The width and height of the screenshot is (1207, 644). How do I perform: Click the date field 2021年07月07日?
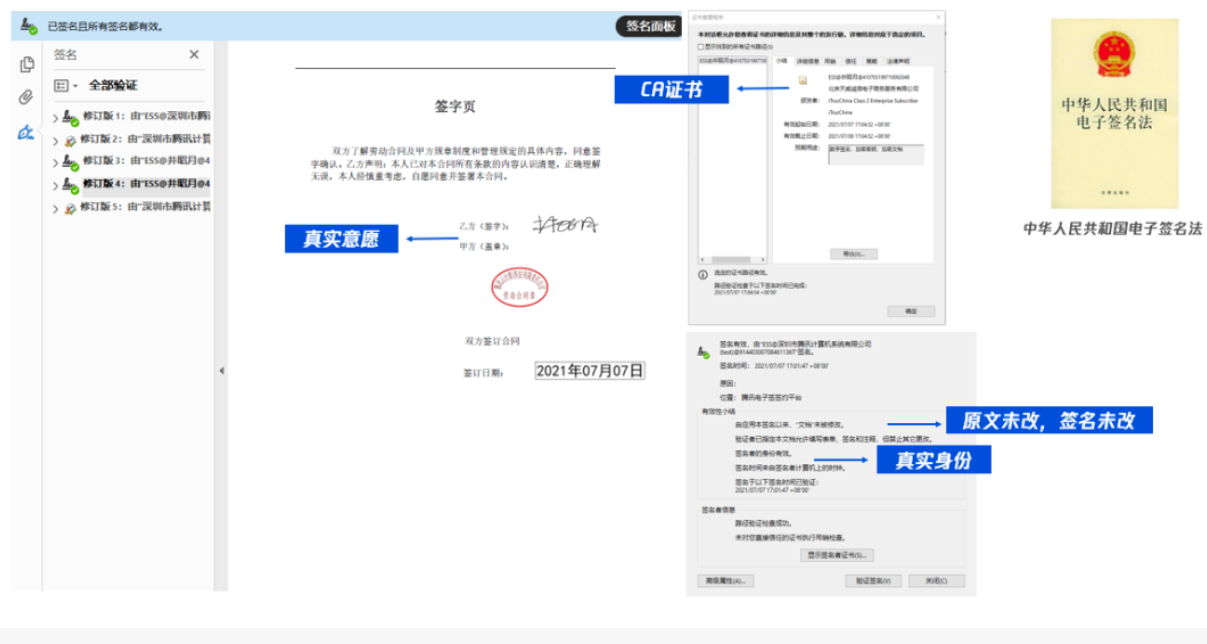pyautogui.click(x=589, y=371)
